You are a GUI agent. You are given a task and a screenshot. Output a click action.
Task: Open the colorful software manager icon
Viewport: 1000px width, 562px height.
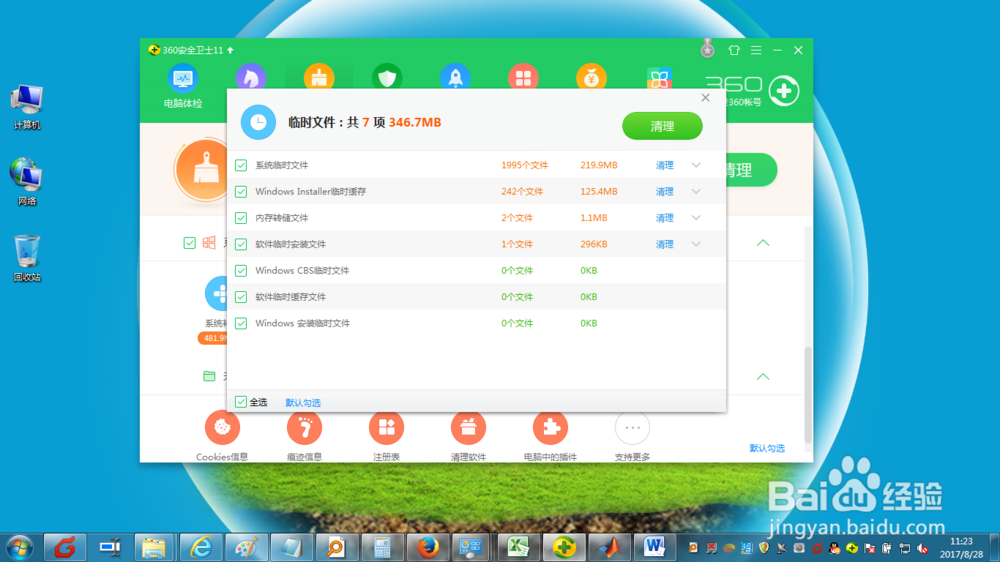(x=659, y=78)
